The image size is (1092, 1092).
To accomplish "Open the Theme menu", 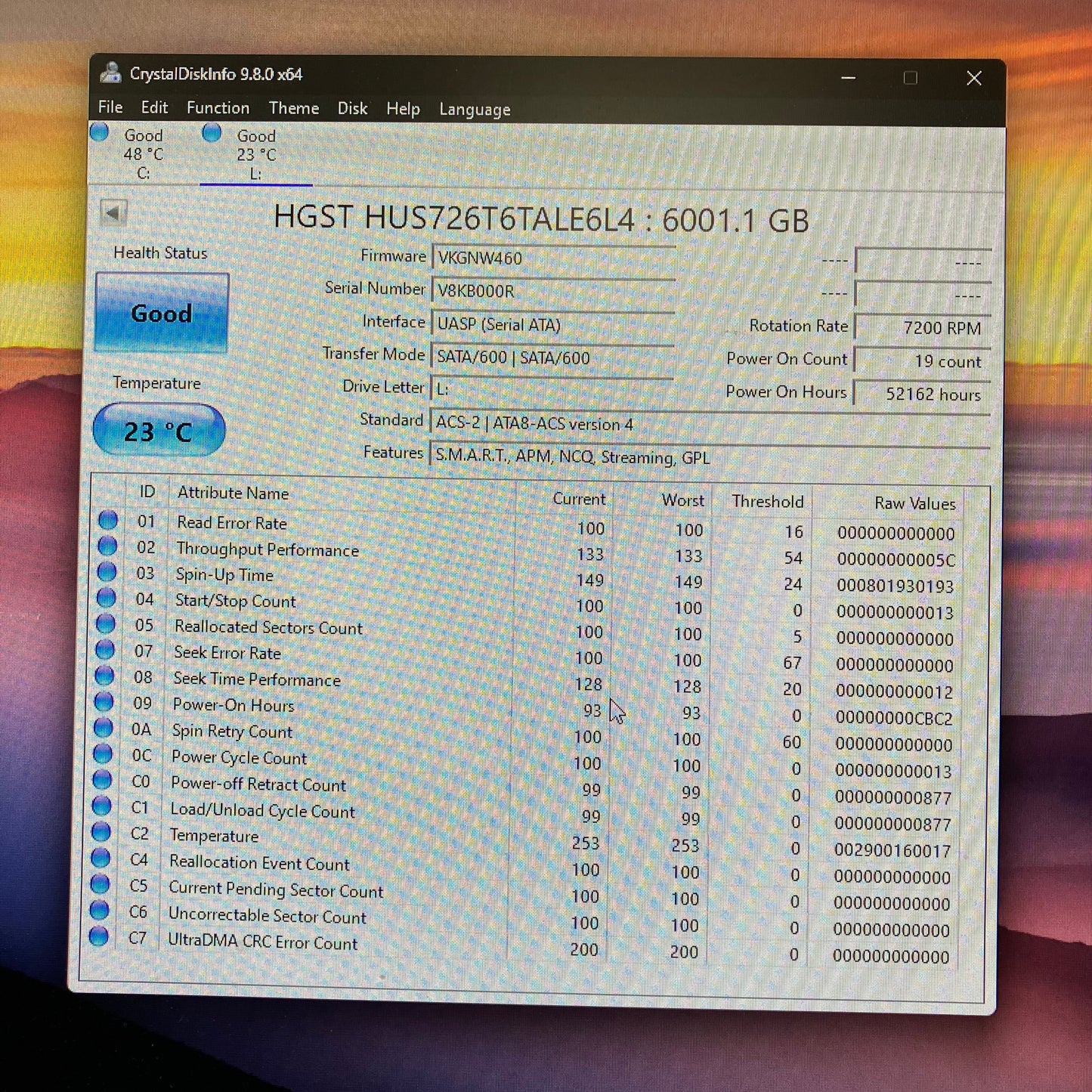I will pos(293,108).
